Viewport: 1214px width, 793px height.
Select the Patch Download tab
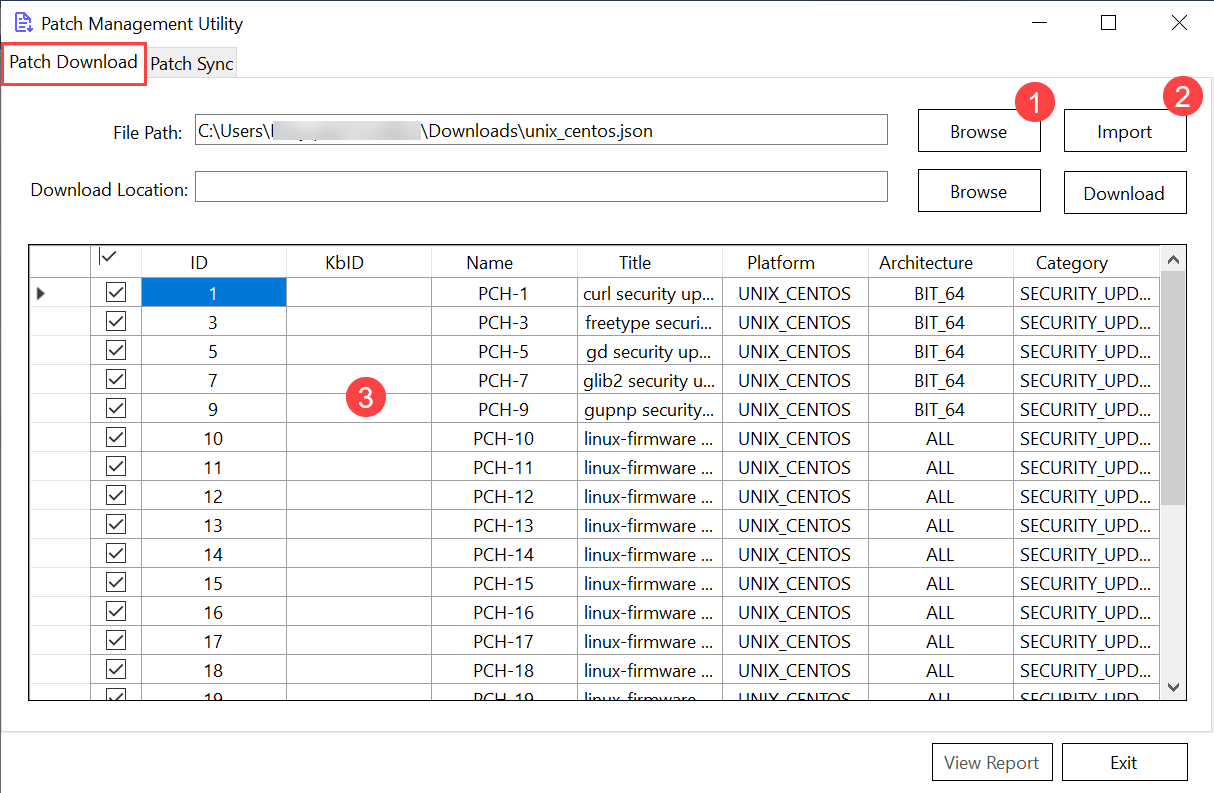pyautogui.click(x=74, y=62)
